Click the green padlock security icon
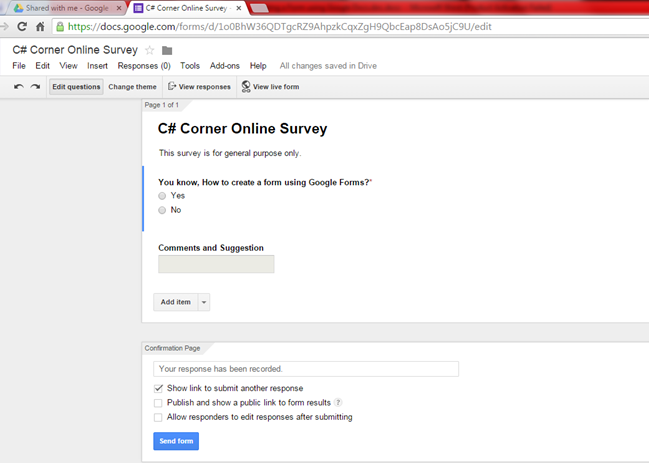This screenshot has height=463, width=649. (x=60, y=27)
